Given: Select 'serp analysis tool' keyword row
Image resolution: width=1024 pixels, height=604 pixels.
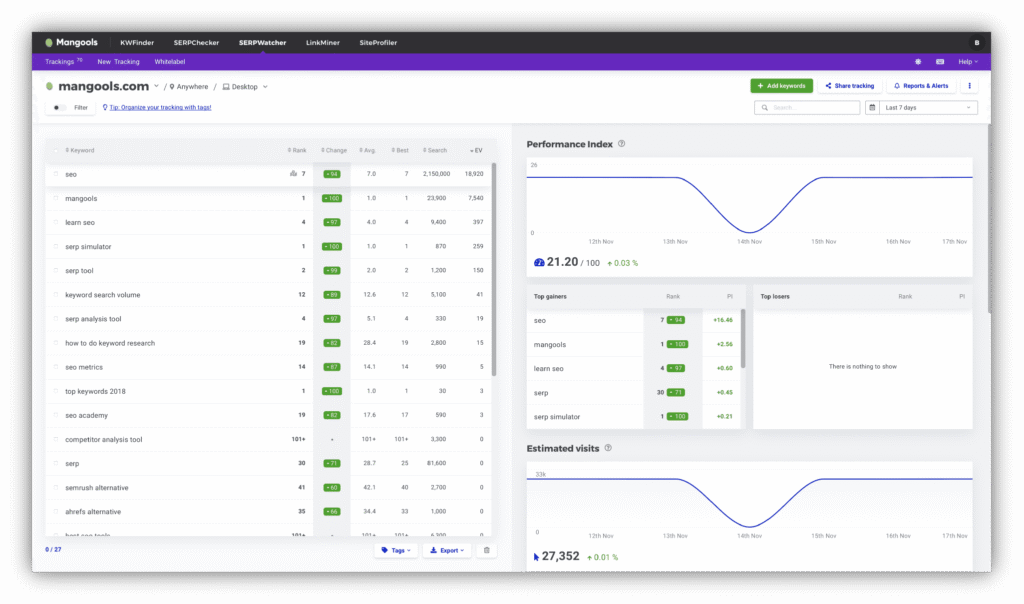Looking at the screenshot, I should pyautogui.click(x=269, y=319).
